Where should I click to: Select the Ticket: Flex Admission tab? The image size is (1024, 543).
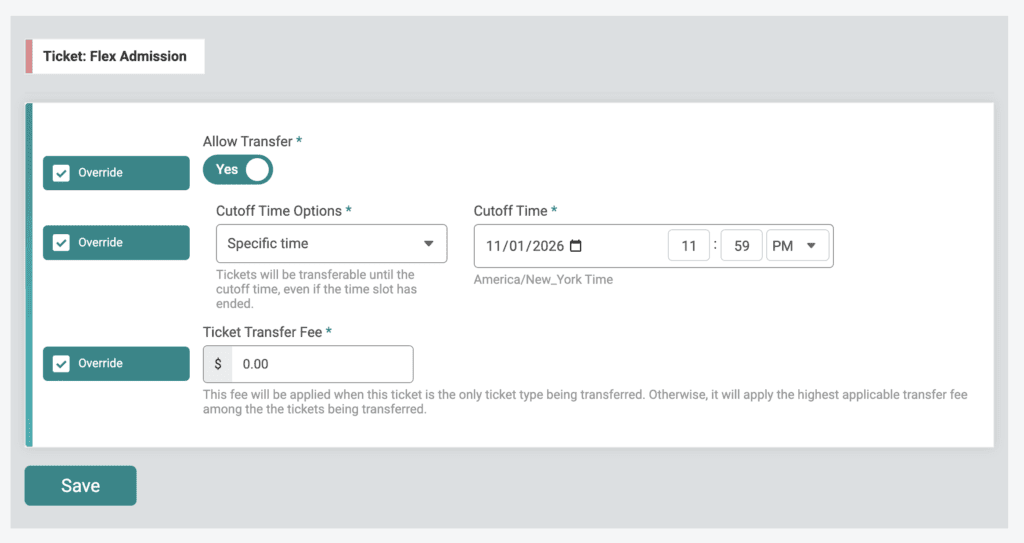115,57
